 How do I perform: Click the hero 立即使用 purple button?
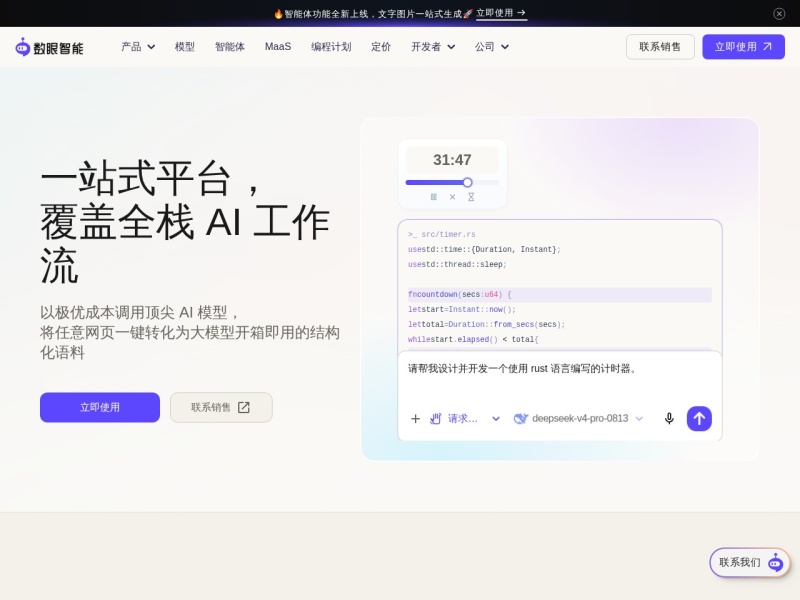[x=99, y=407]
